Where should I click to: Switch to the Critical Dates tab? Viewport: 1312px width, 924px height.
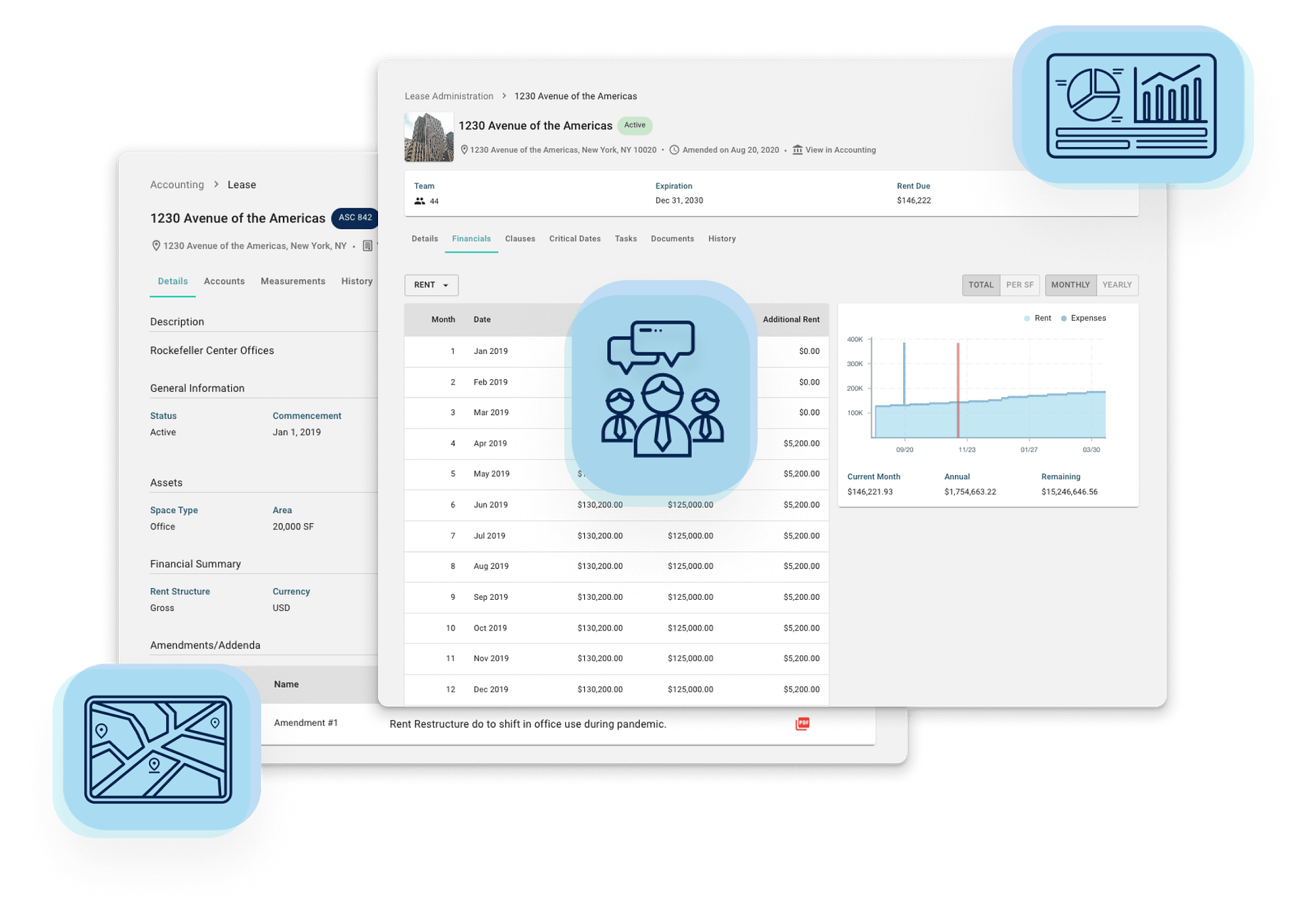coord(574,238)
